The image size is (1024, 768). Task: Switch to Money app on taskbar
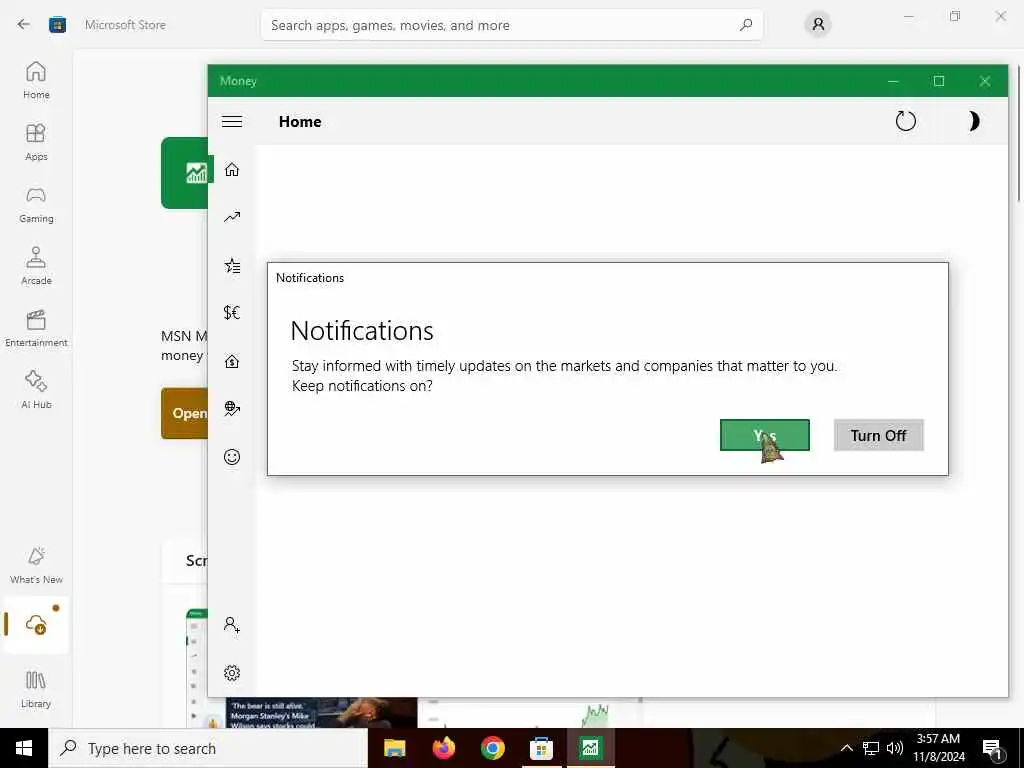click(x=590, y=748)
